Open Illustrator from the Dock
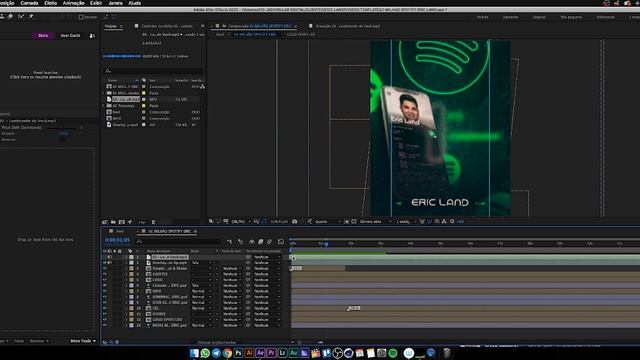This screenshot has height=360, width=640. point(249,353)
